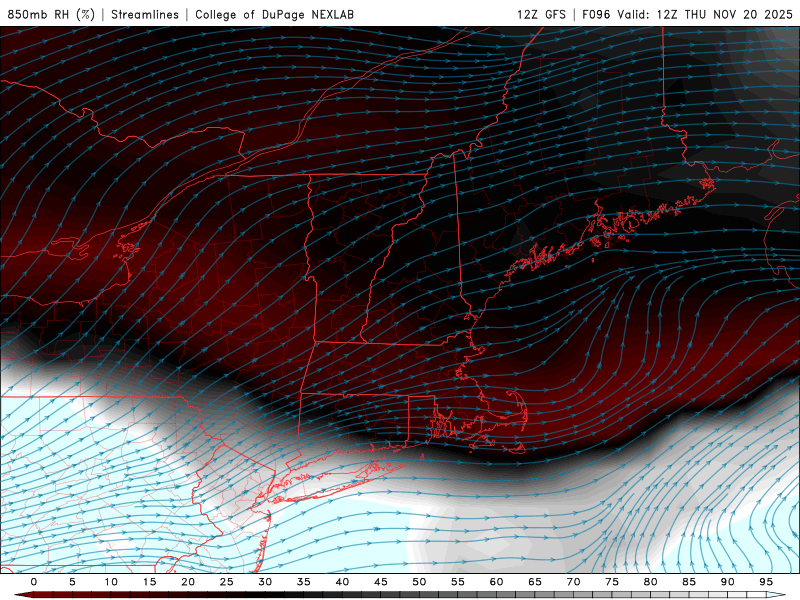The height and width of the screenshot is (600, 800).
Task: Click the "12Z GFS" model run label
Action: tap(541, 14)
